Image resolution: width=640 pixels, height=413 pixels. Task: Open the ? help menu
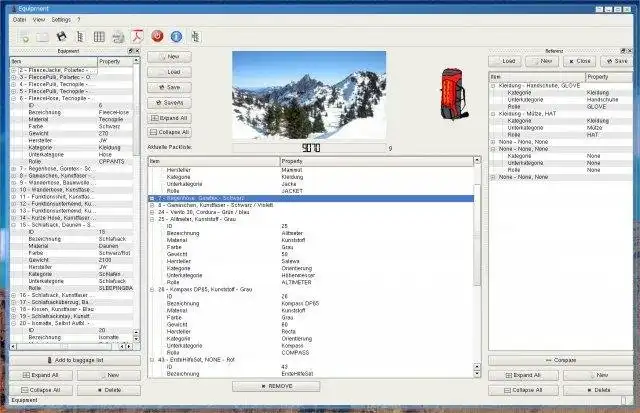(79, 20)
